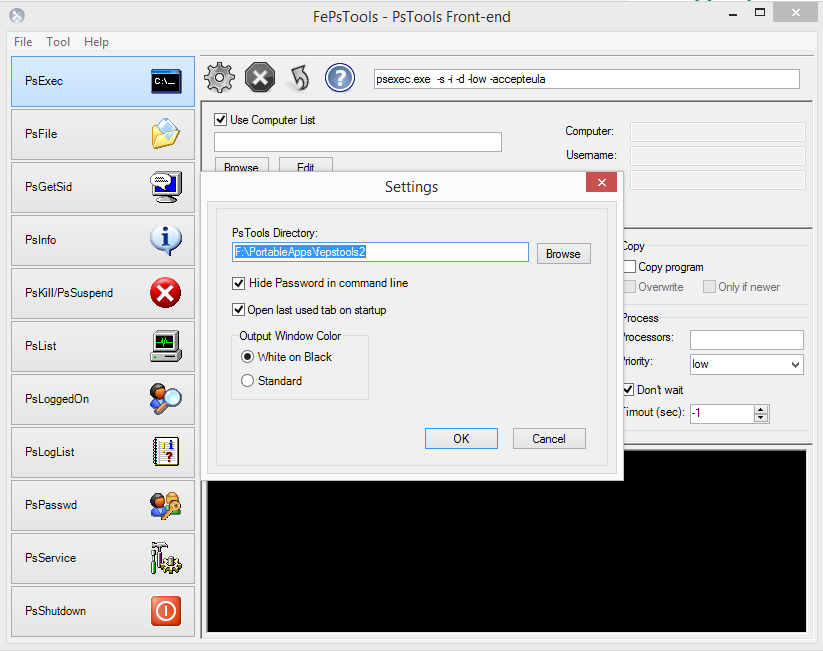Click OK in the Settings dialog
The image size is (823, 651).
pyautogui.click(x=461, y=438)
